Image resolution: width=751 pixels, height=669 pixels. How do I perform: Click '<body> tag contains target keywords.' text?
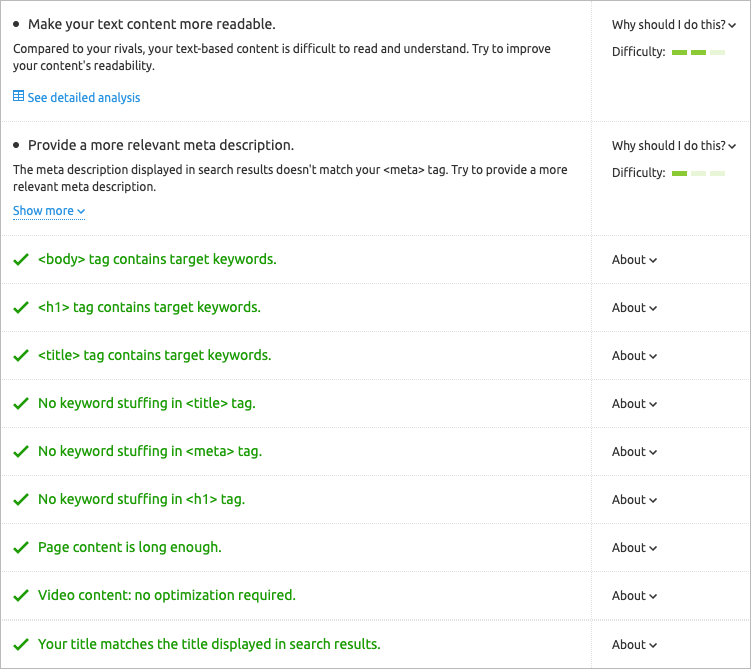click(x=157, y=260)
